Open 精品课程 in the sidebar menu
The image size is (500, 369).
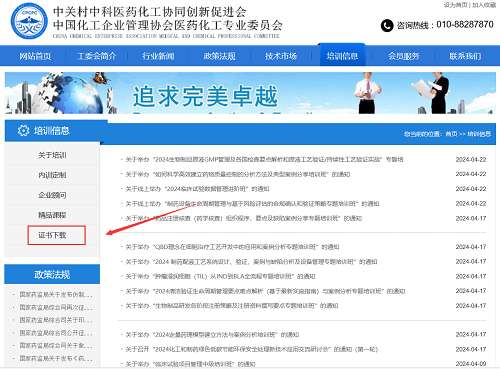coord(52,215)
